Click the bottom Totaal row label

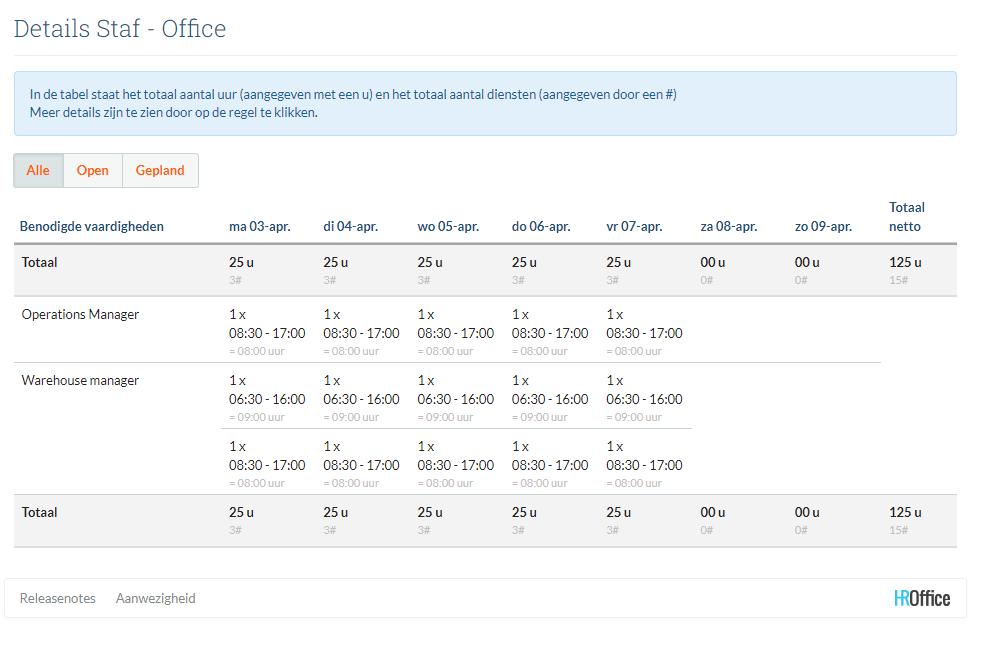pos(40,513)
